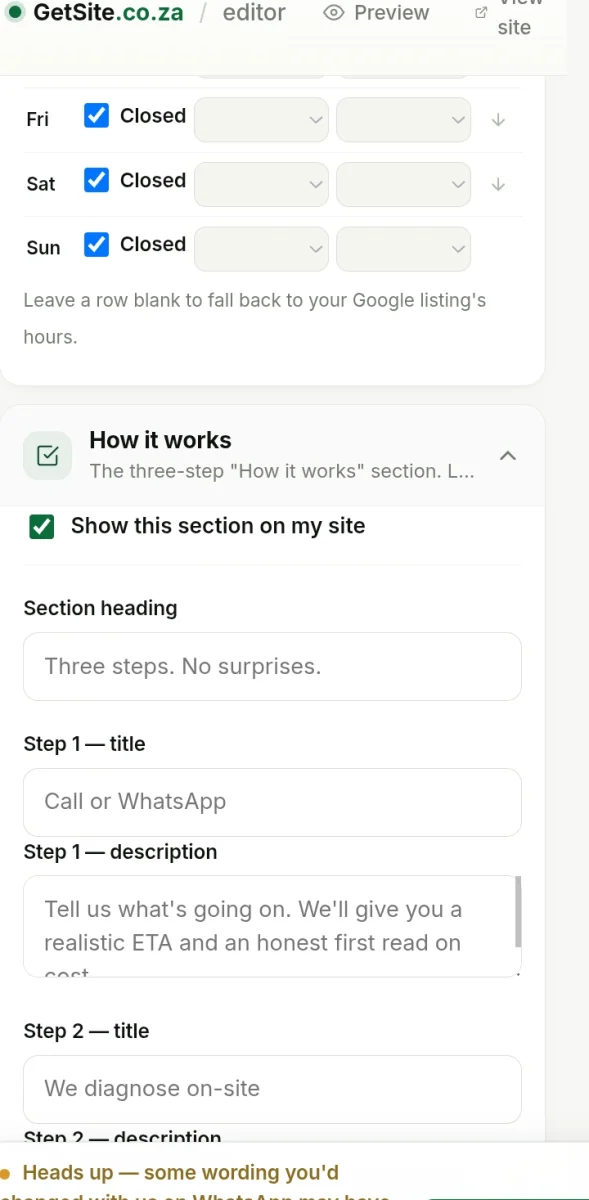589x1200 pixels.
Task: Click the green GetSite logo dot
Action: click(15, 13)
